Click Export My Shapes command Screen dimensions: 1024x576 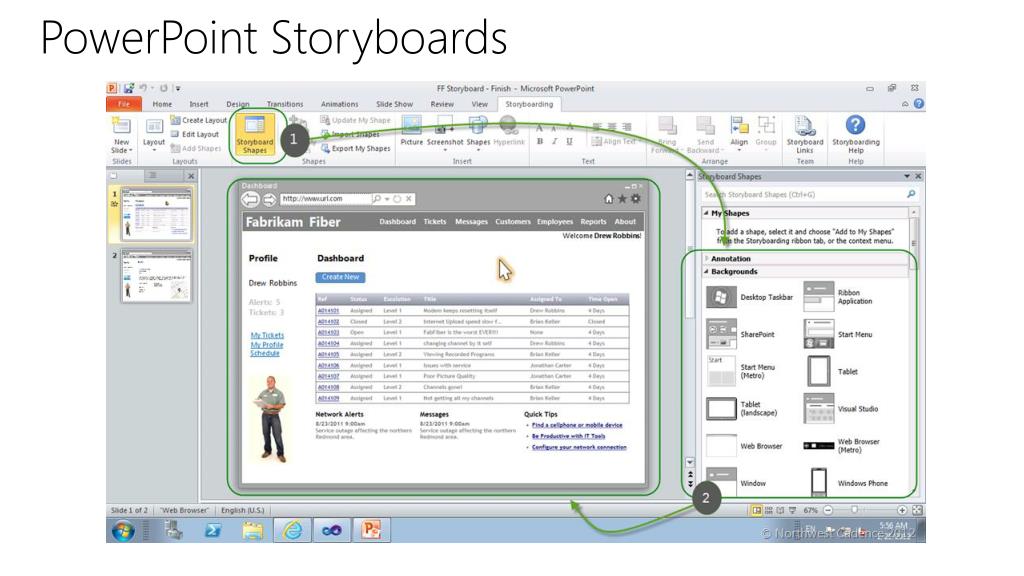point(355,148)
